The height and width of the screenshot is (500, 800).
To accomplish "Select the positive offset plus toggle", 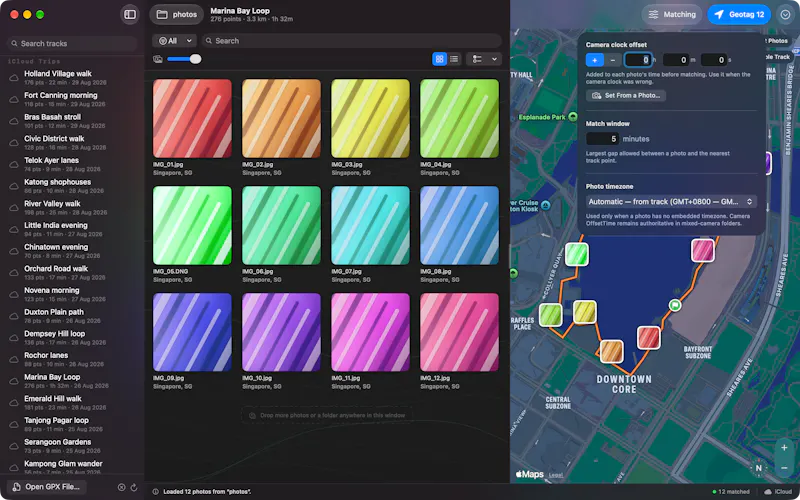I will tap(594, 60).
